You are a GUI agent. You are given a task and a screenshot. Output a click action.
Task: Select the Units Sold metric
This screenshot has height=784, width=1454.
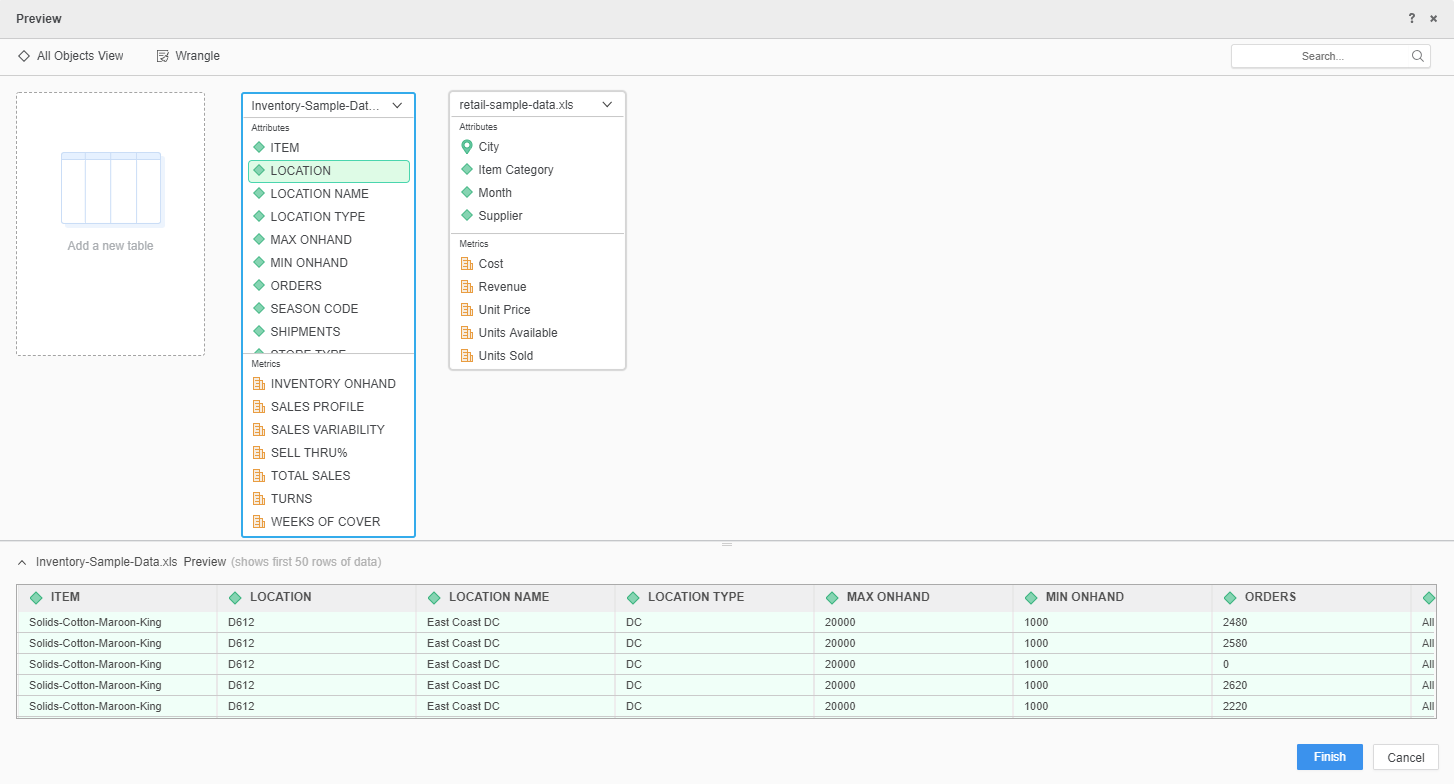[x=505, y=356]
